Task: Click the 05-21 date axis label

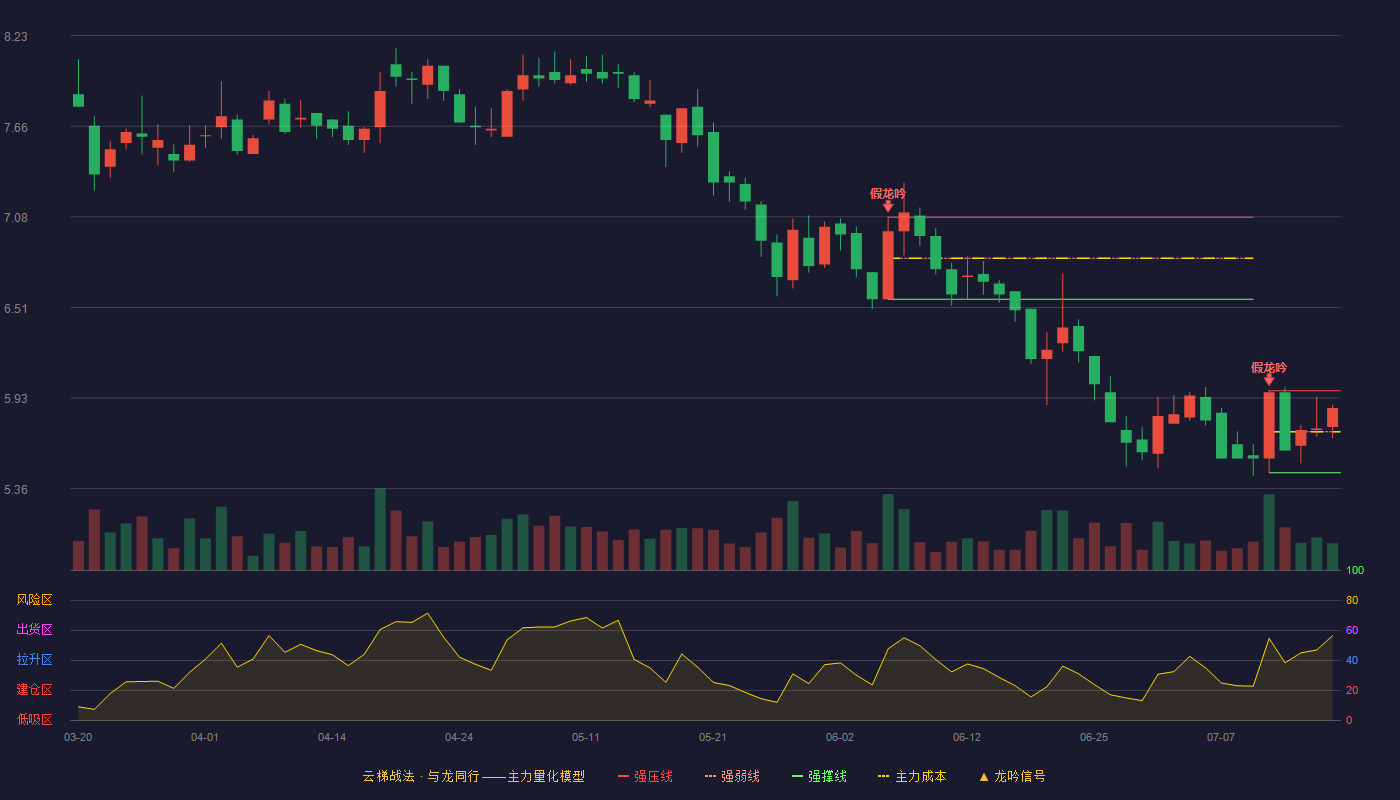Action: 713,737
